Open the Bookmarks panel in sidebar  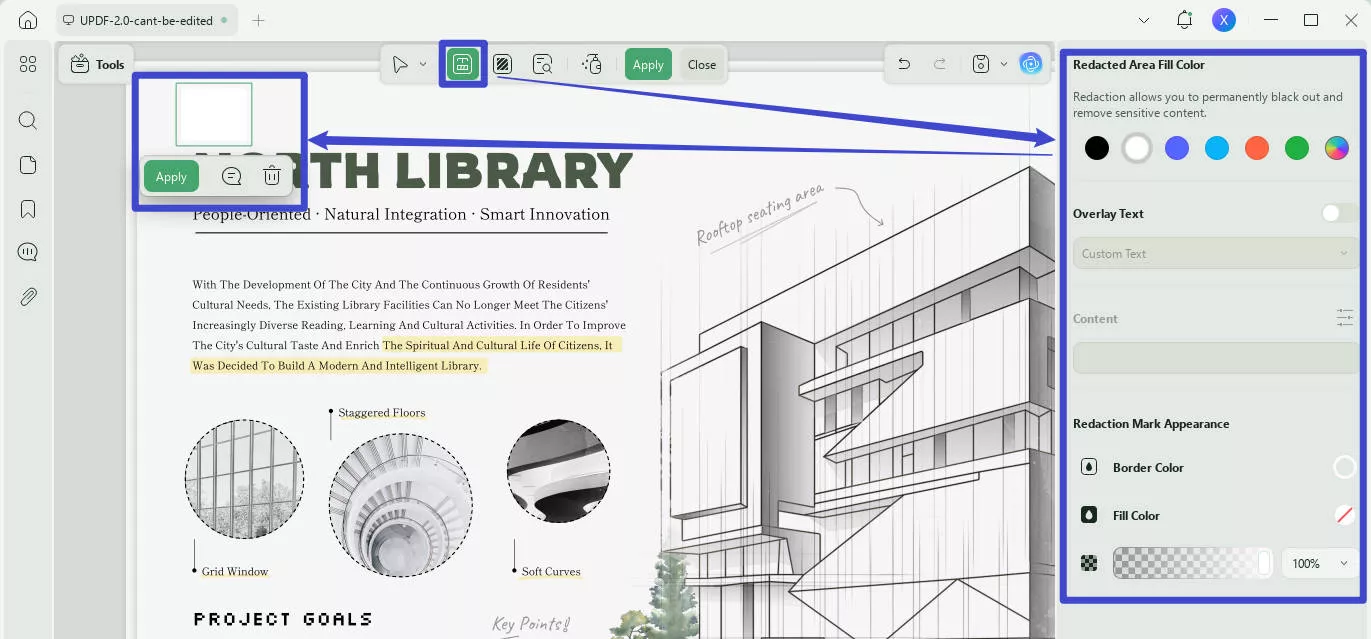(28, 209)
